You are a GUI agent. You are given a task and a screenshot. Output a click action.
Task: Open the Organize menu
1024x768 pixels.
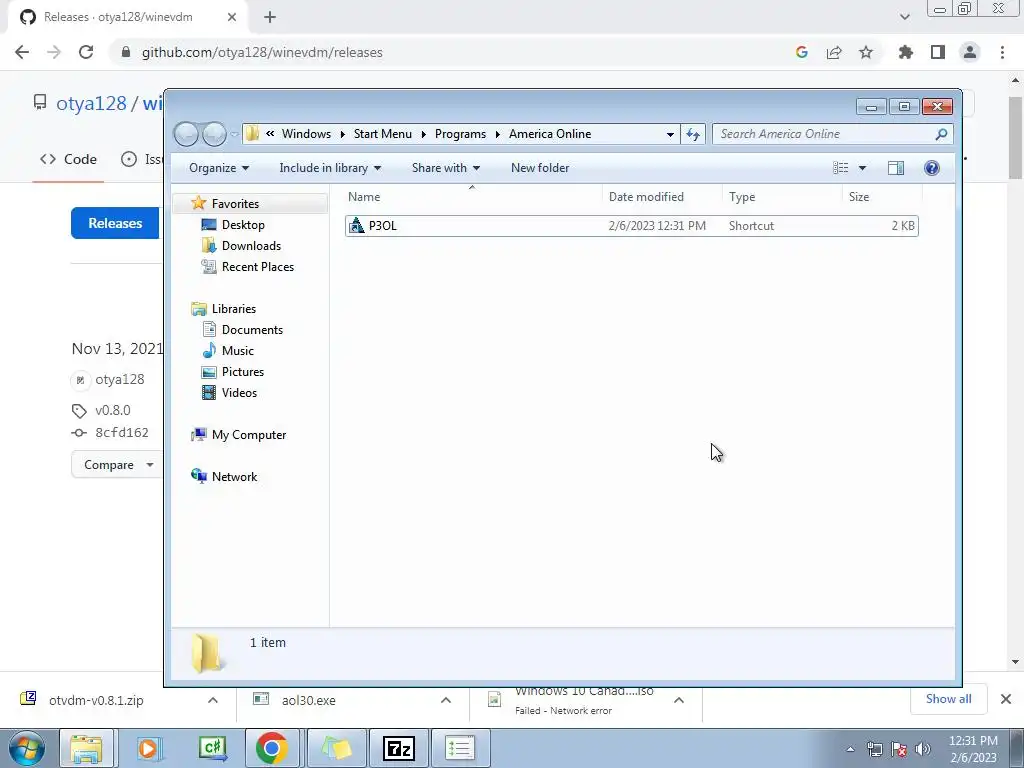coord(219,168)
